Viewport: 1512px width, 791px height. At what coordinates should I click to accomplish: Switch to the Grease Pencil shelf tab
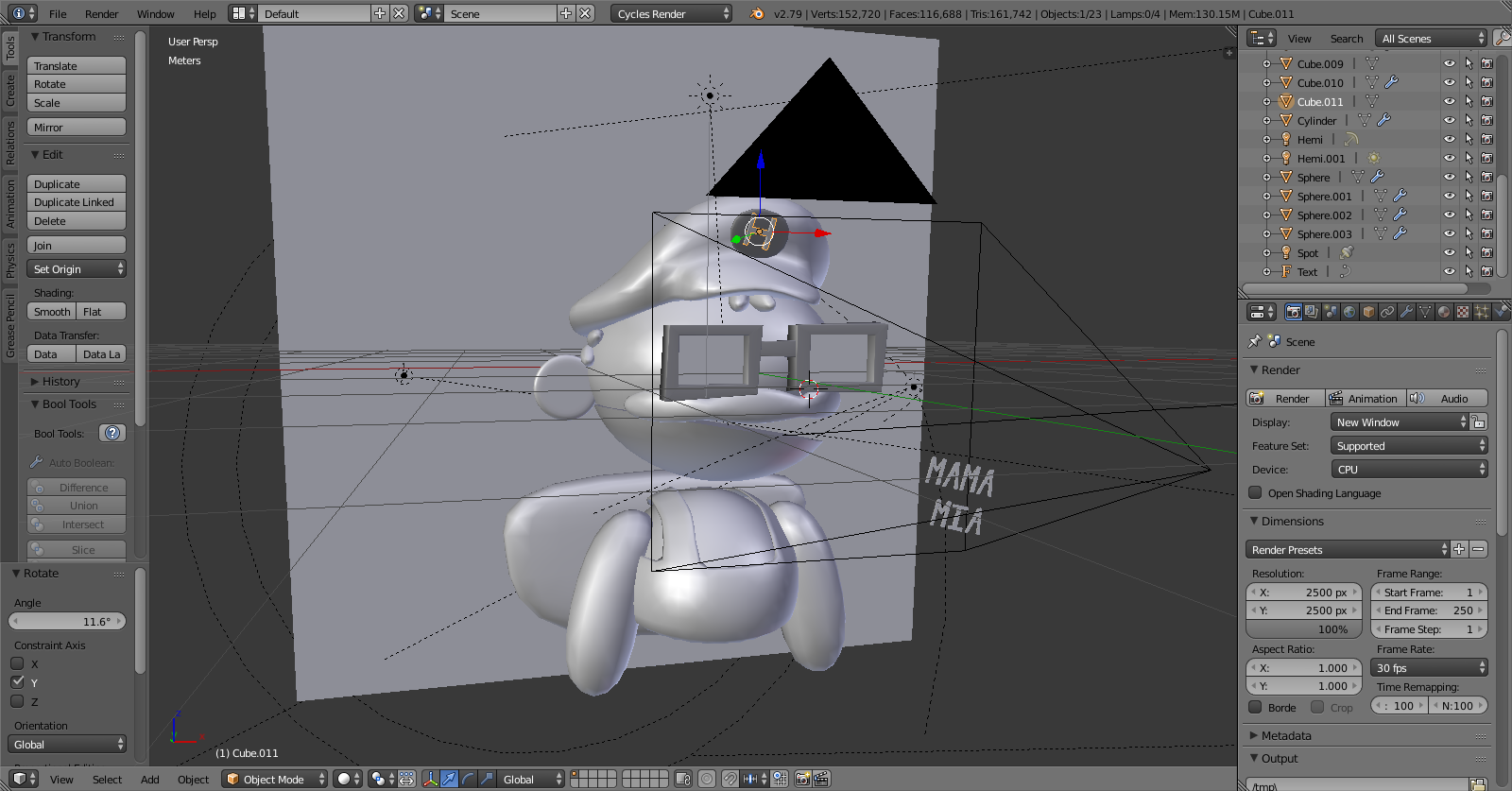coord(10,325)
